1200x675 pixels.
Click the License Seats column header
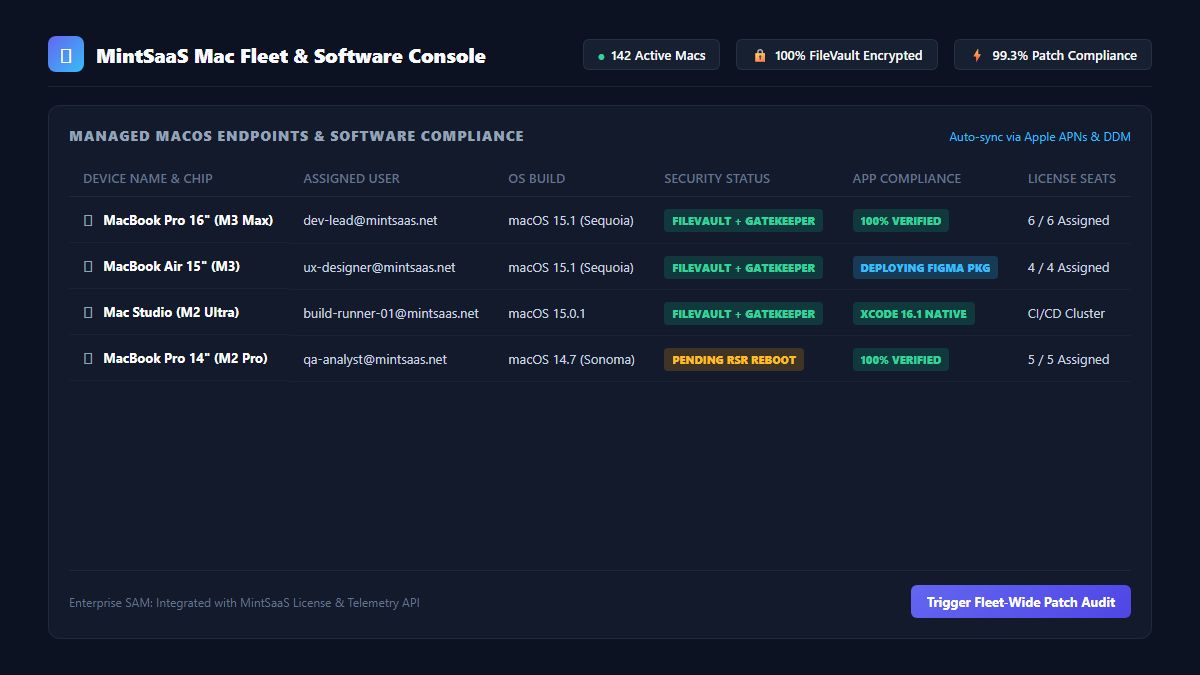(1072, 178)
